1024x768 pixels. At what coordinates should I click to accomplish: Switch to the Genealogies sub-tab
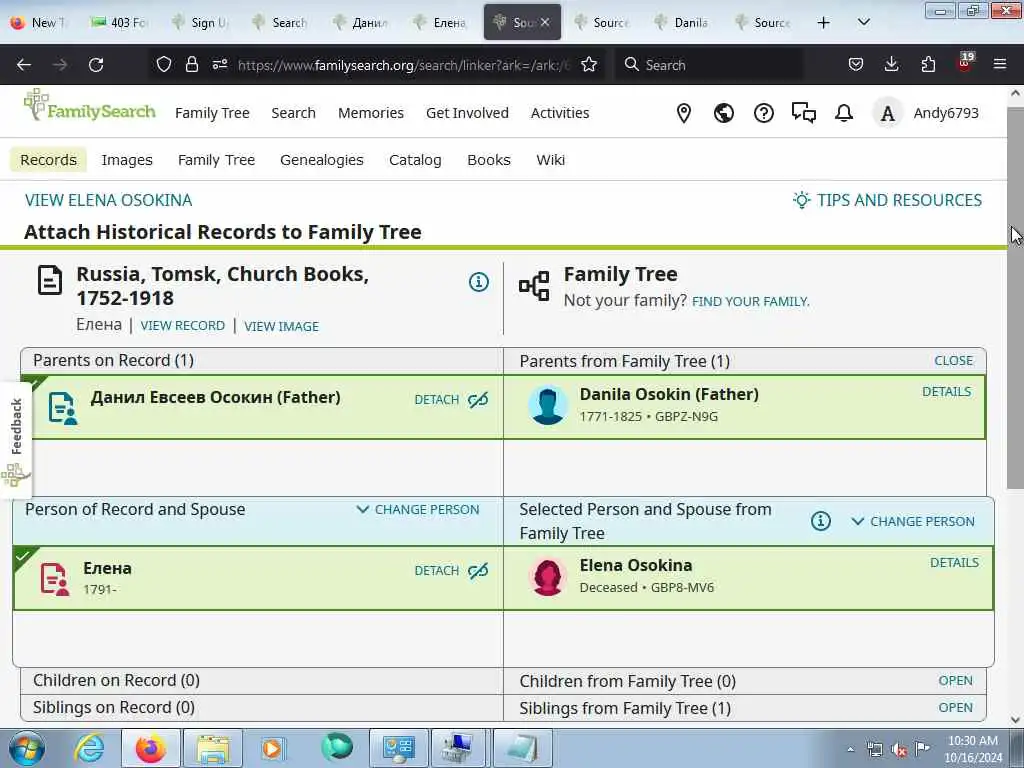tap(321, 160)
